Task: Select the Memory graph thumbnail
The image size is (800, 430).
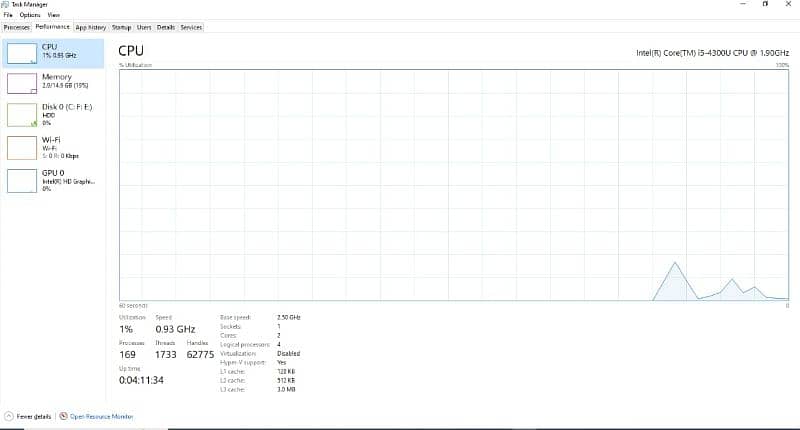Action: [x=22, y=84]
